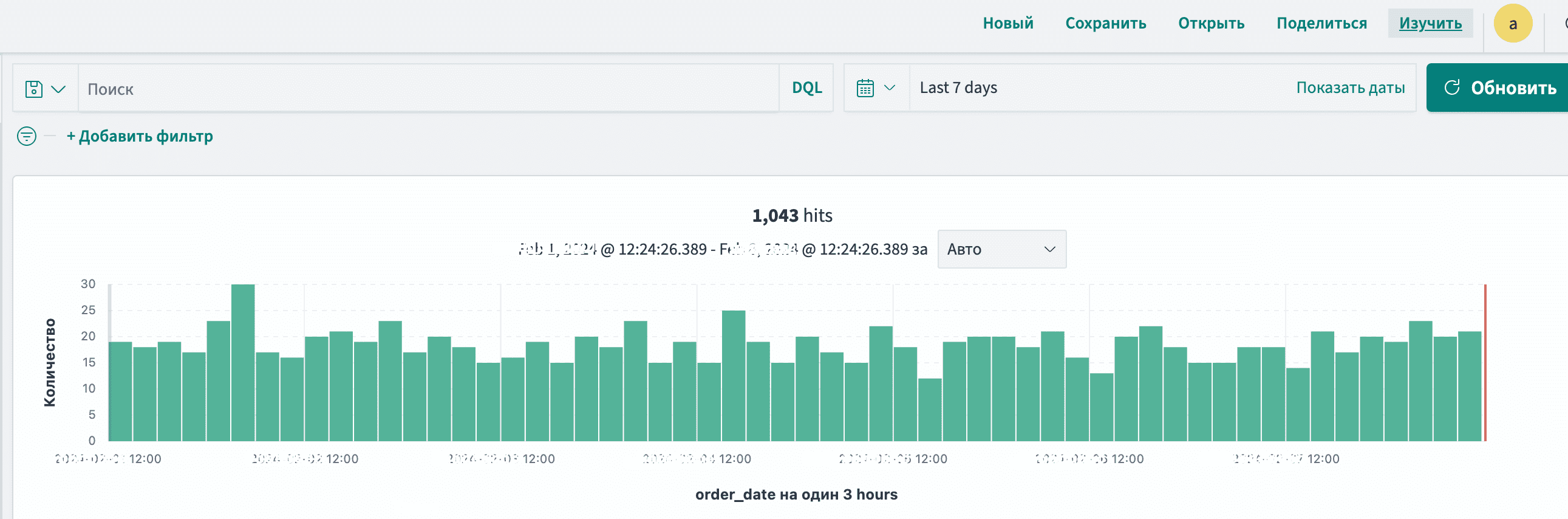Open the Новый menu item
The height and width of the screenshot is (519, 1568).
1007,23
